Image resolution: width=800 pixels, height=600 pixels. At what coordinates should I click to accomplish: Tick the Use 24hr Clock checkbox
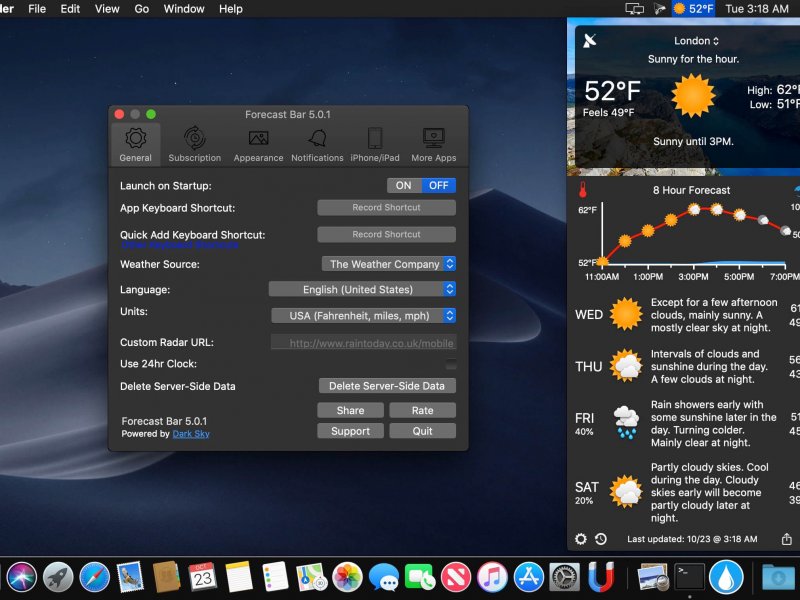(x=451, y=364)
